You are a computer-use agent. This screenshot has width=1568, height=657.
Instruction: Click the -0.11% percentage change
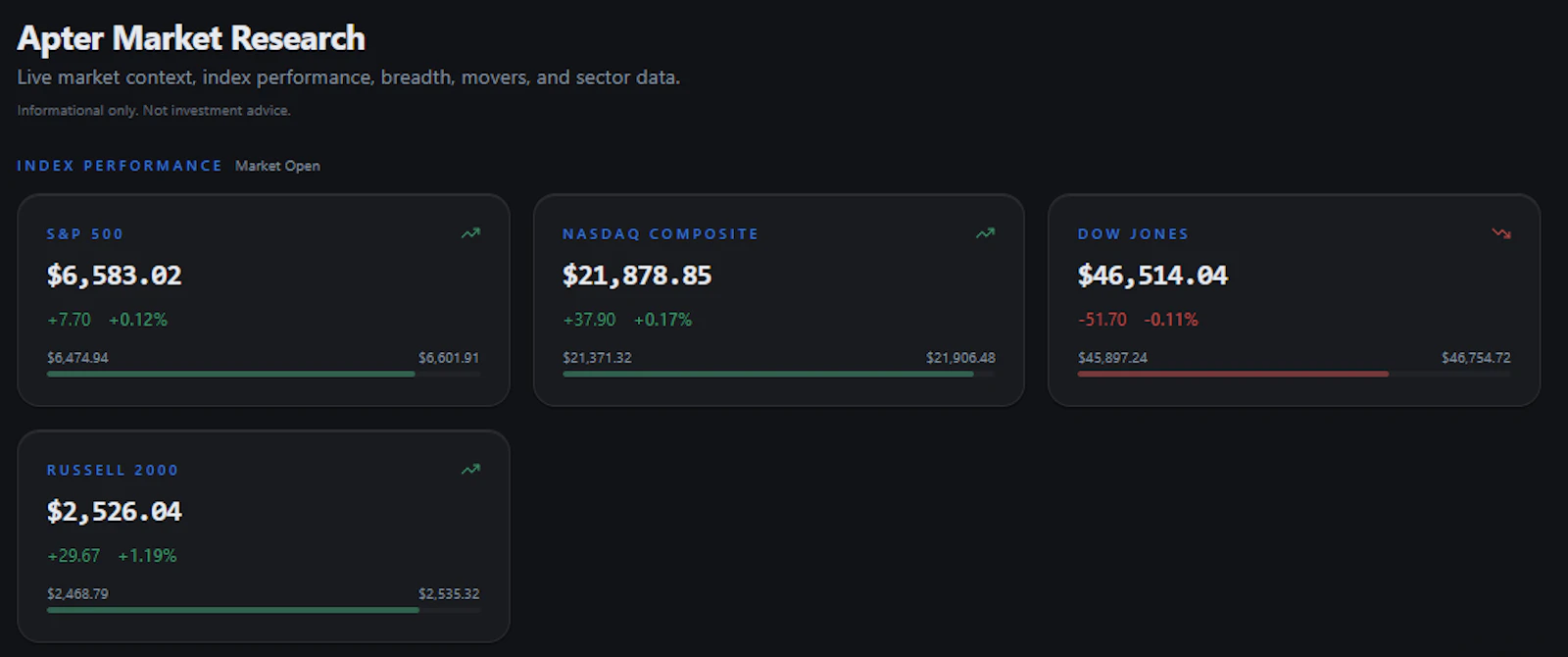click(1171, 320)
